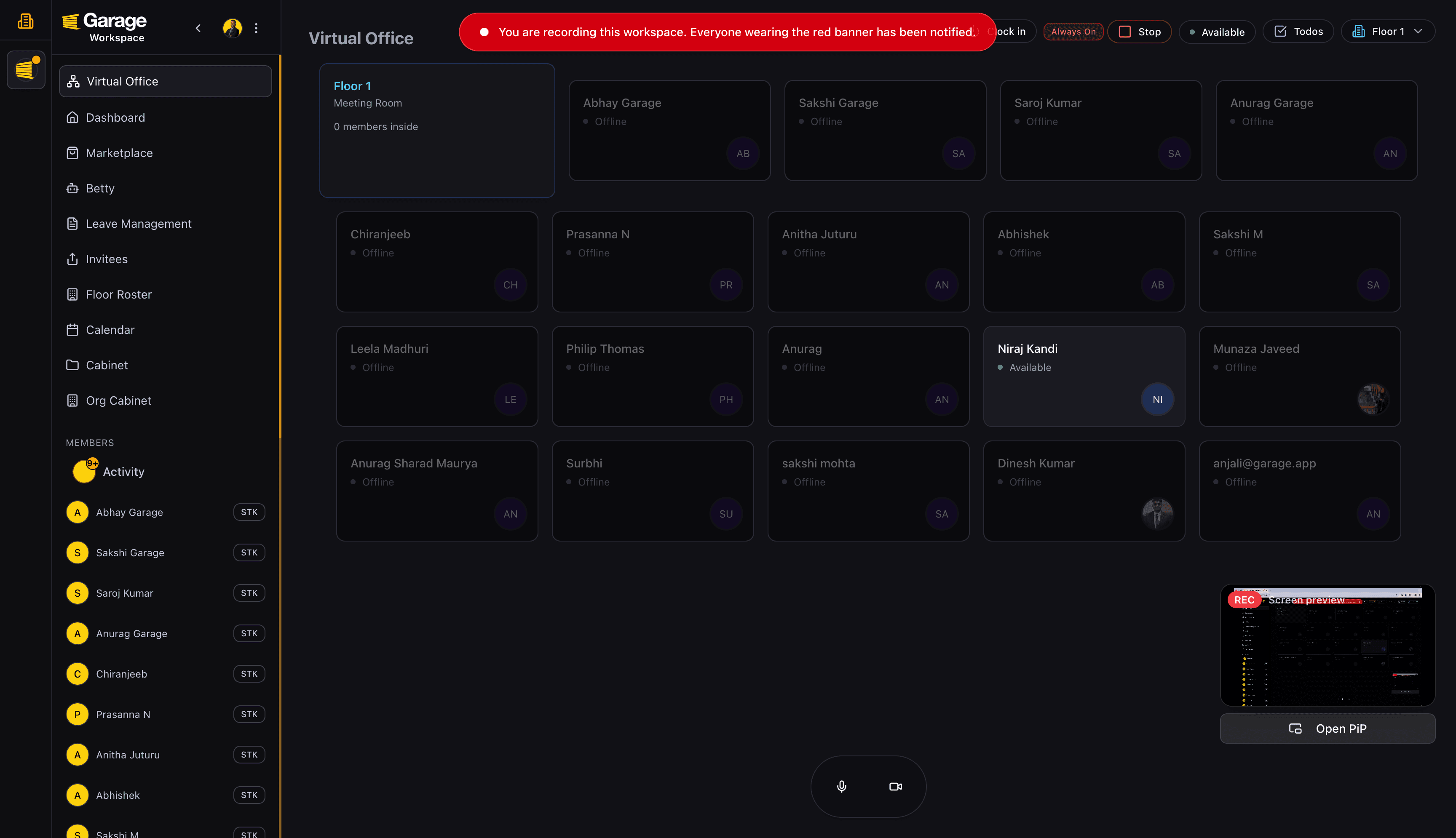The height and width of the screenshot is (838, 1456).
Task: Click the Activity emoji icon
Action: 84,471
